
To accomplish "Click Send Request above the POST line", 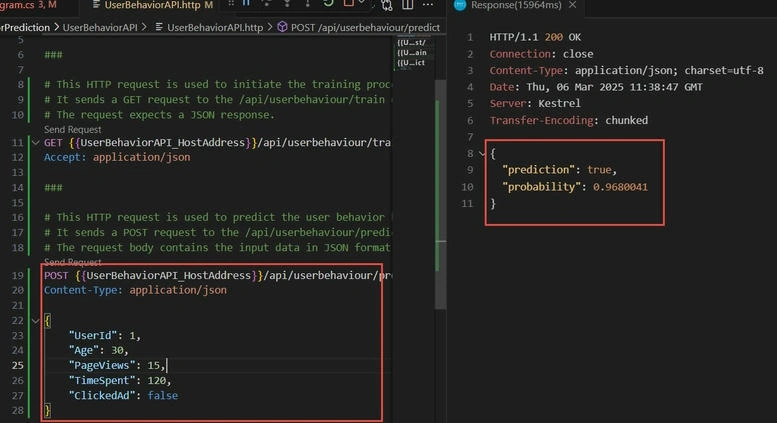I will pyautogui.click(x=72, y=262).
